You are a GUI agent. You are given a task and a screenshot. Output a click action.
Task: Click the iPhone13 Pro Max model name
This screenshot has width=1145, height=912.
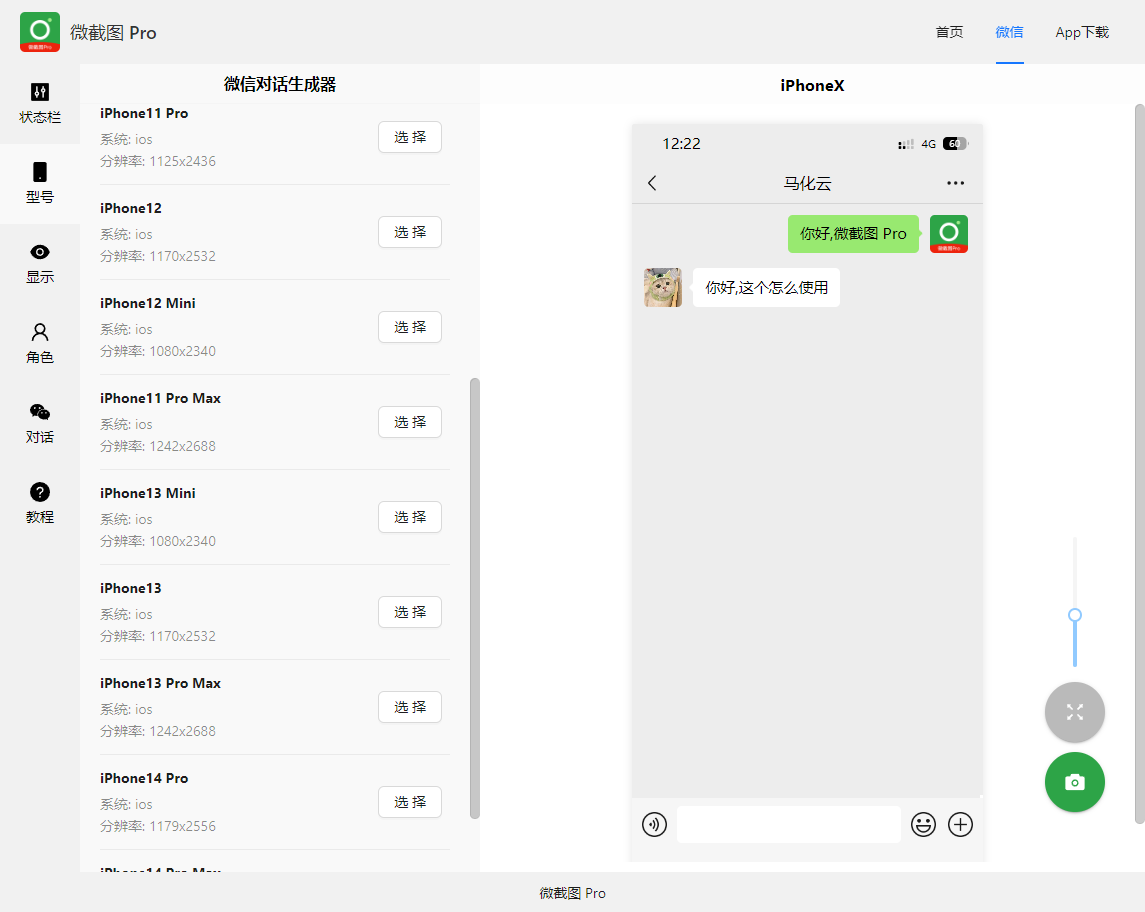click(161, 683)
